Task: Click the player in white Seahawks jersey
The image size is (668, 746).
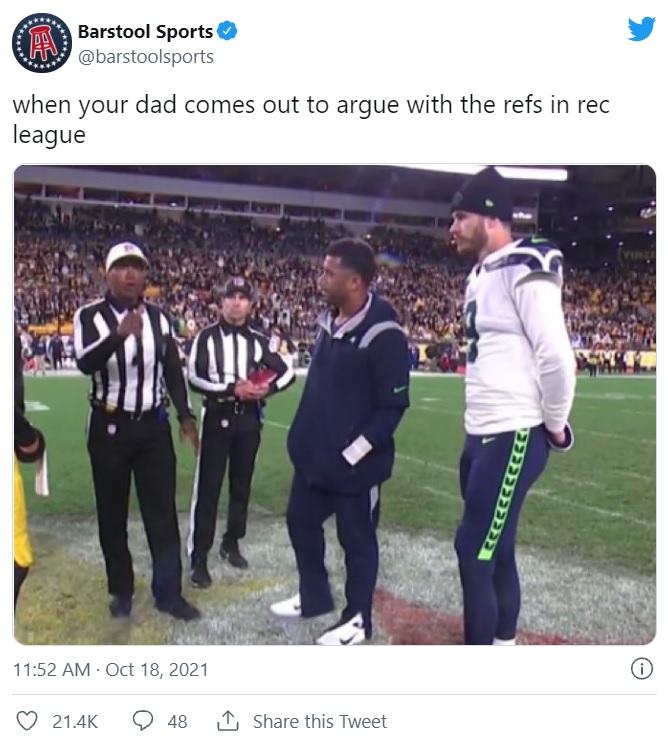Action: point(511,405)
